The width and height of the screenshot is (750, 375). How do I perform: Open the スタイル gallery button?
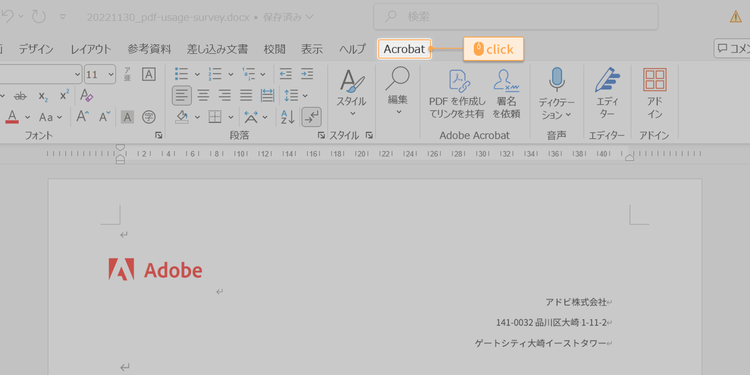(x=352, y=93)
